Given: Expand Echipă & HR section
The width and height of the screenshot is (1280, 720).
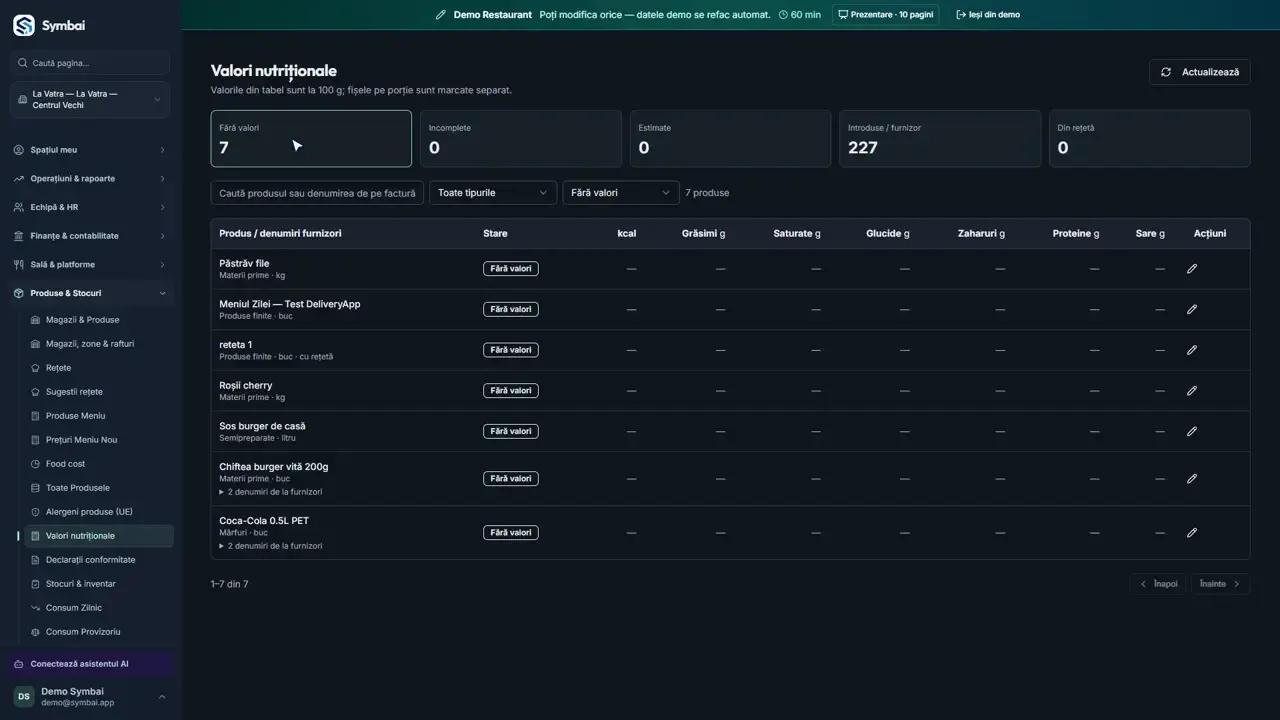Looking at the screenshot, I should [x=90, y=208].
